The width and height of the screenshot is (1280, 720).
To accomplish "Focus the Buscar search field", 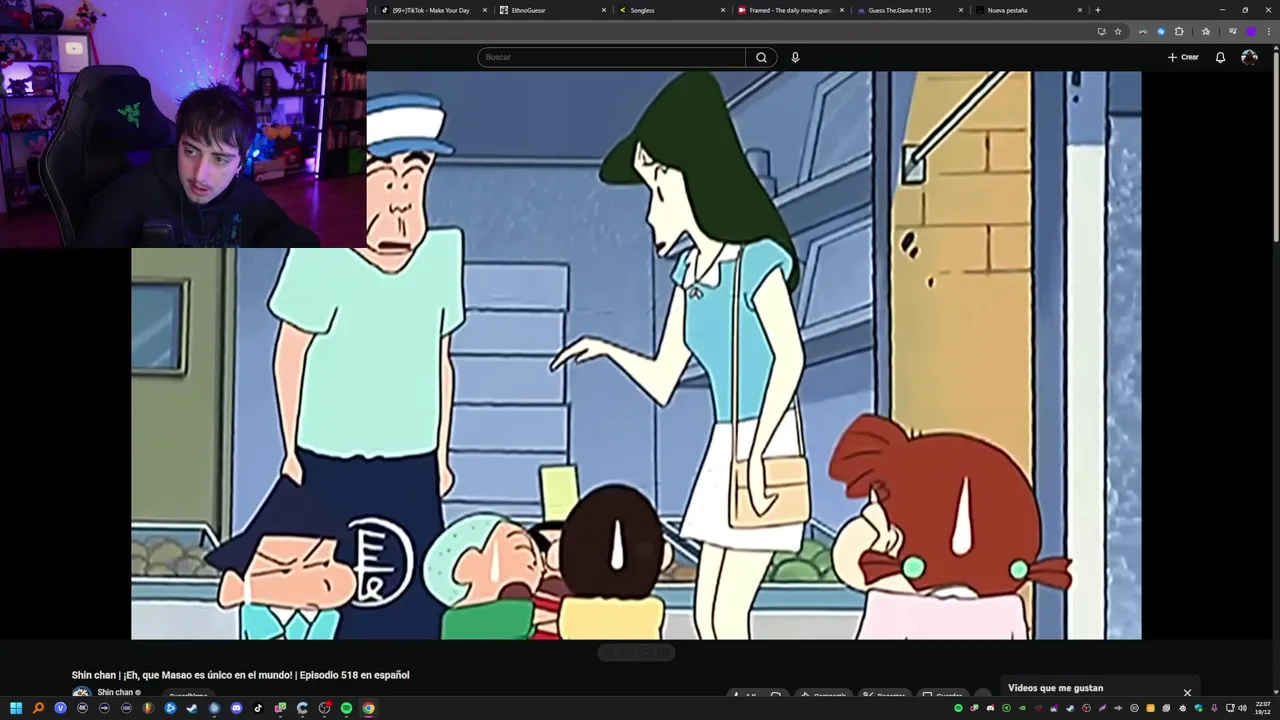I will point(611,57).
